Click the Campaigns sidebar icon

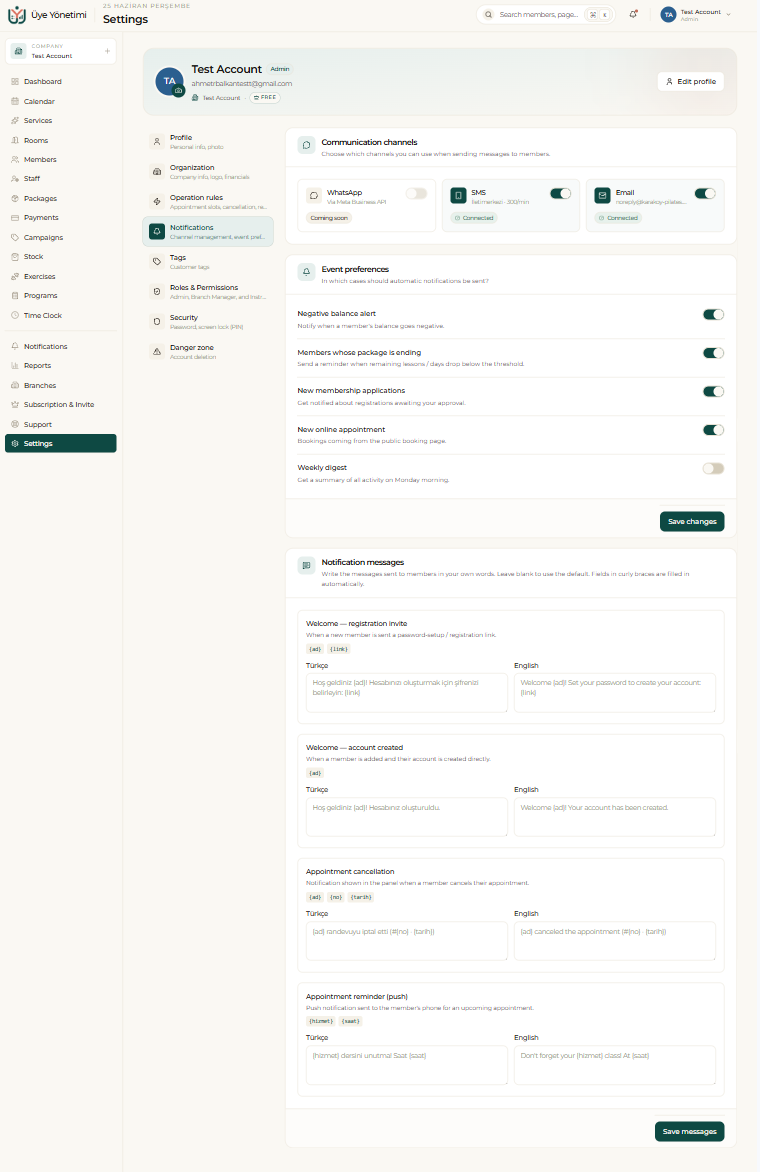(x=15, y=237)
